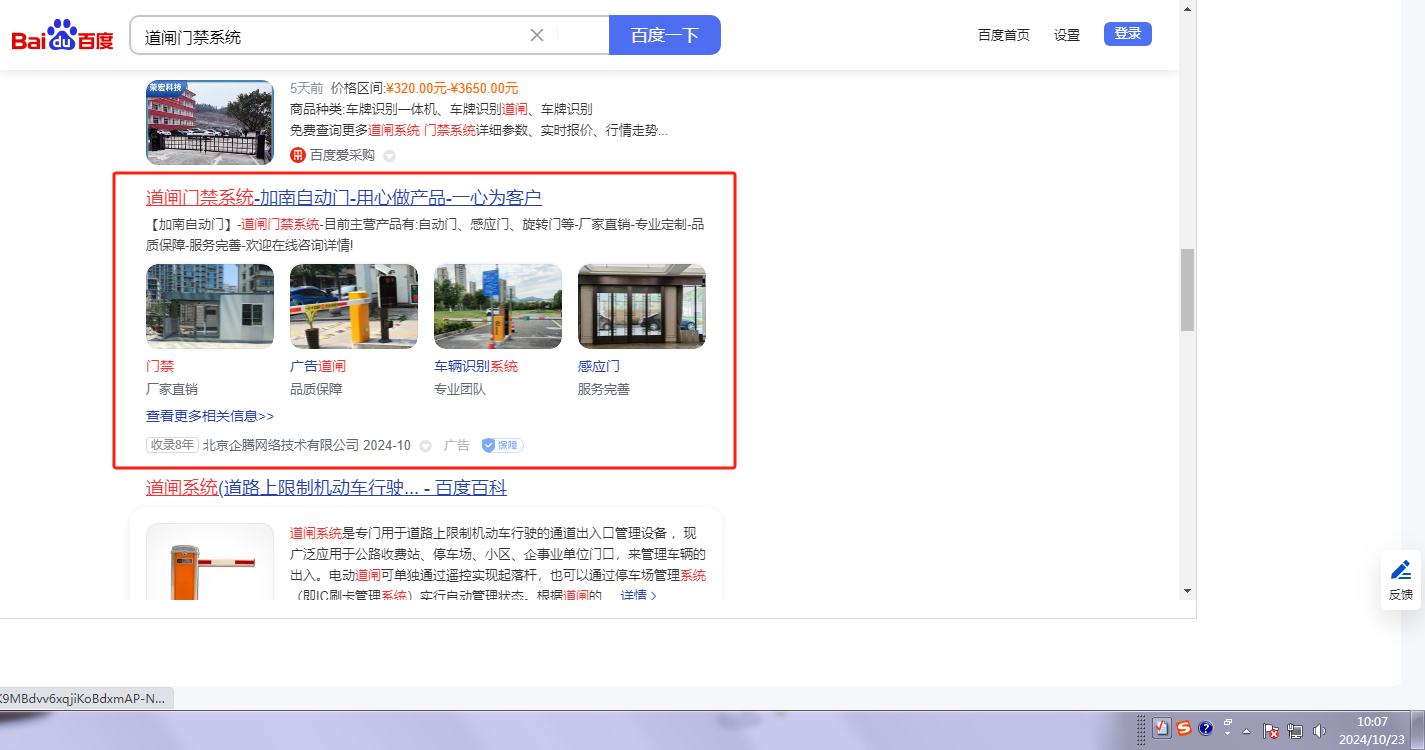Image resolution: width=1425 pixels, height=750 pixels.
Task: Click the price range ¥320.00元-¥3650.00元
Action: (x=452, y=88)
